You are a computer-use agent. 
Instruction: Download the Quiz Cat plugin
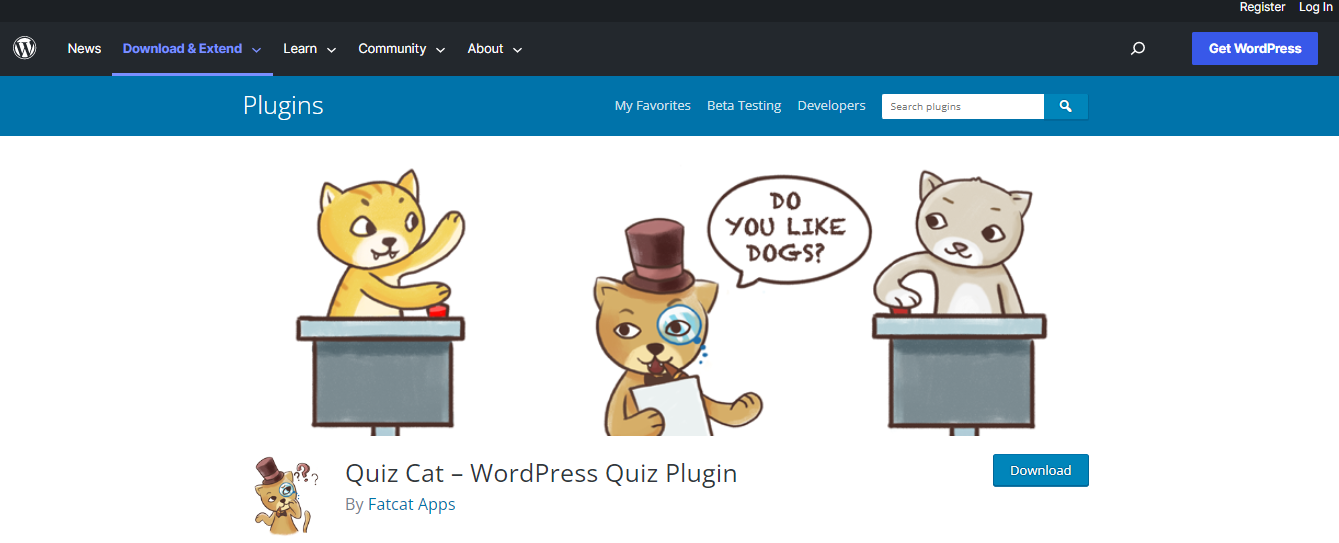point(1040,470)
